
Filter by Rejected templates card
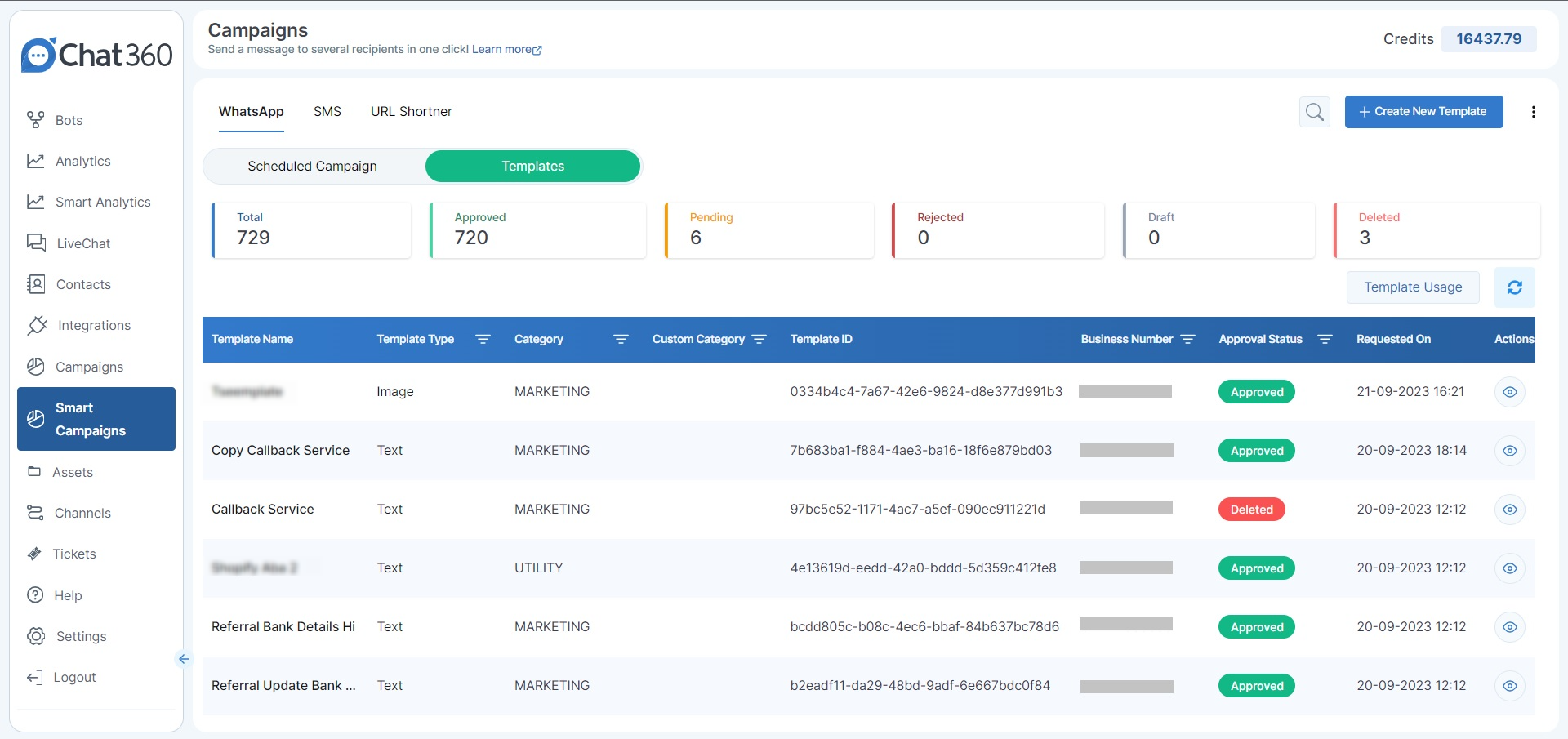click(x=998, y=230)
